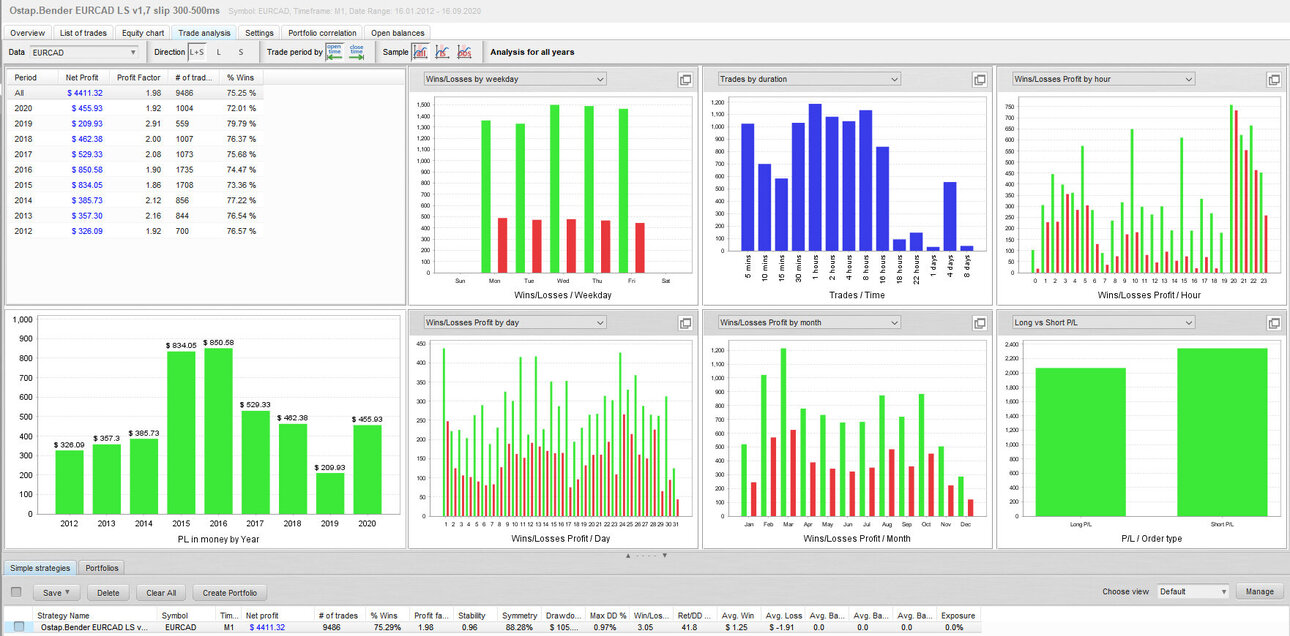This screenshot has width=1290, height=636.
Task: Tick the Ostap.Bender EURCAD strategy row checkbox
Action: [19, 627]
